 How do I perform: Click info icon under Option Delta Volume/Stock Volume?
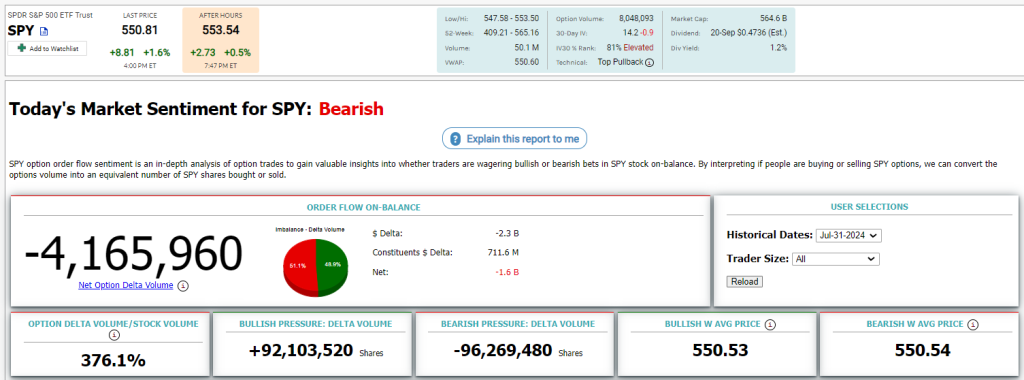click(114, 335)
